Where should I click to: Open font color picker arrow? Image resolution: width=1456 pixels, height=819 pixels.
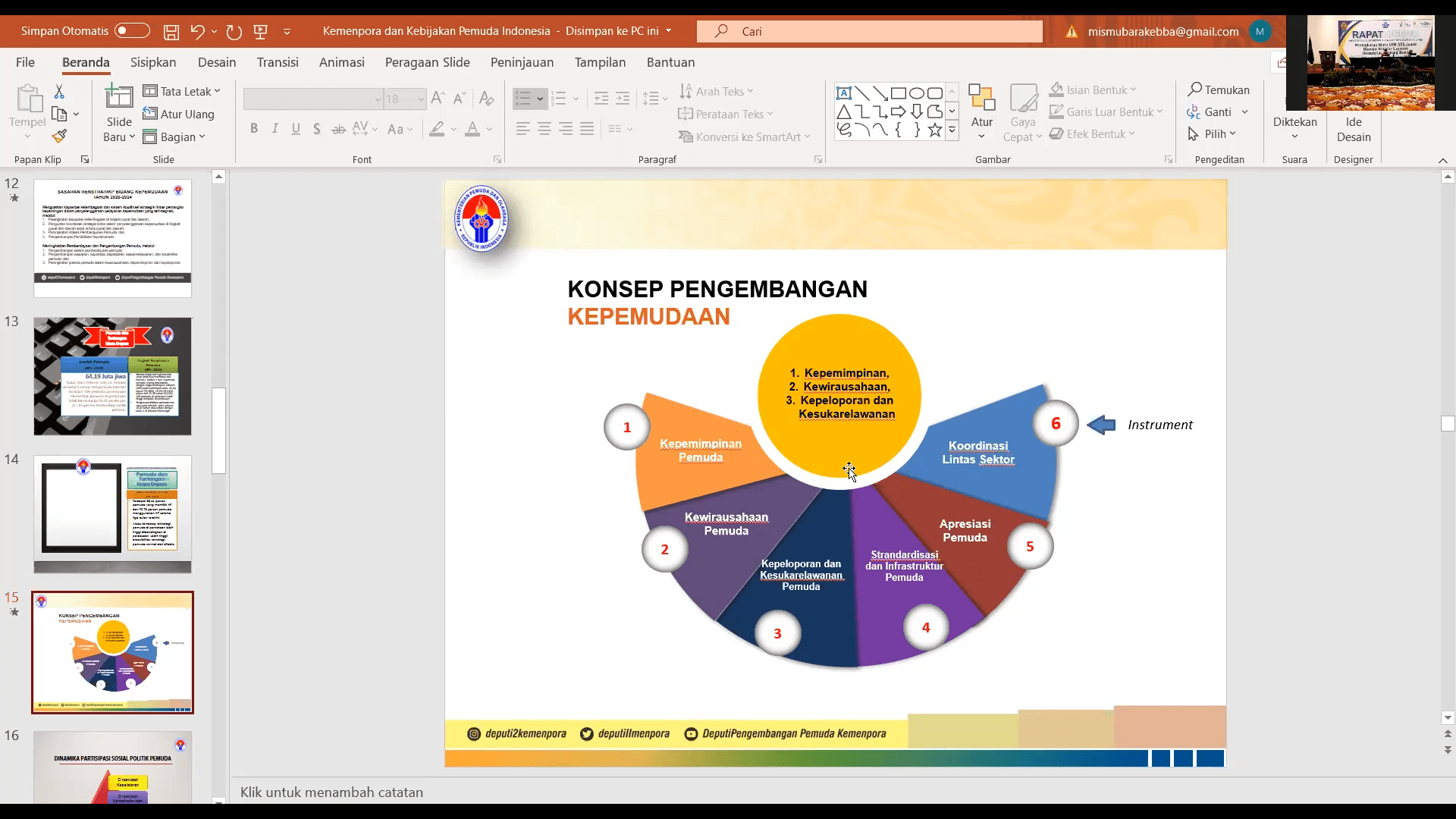pos(490,129)
